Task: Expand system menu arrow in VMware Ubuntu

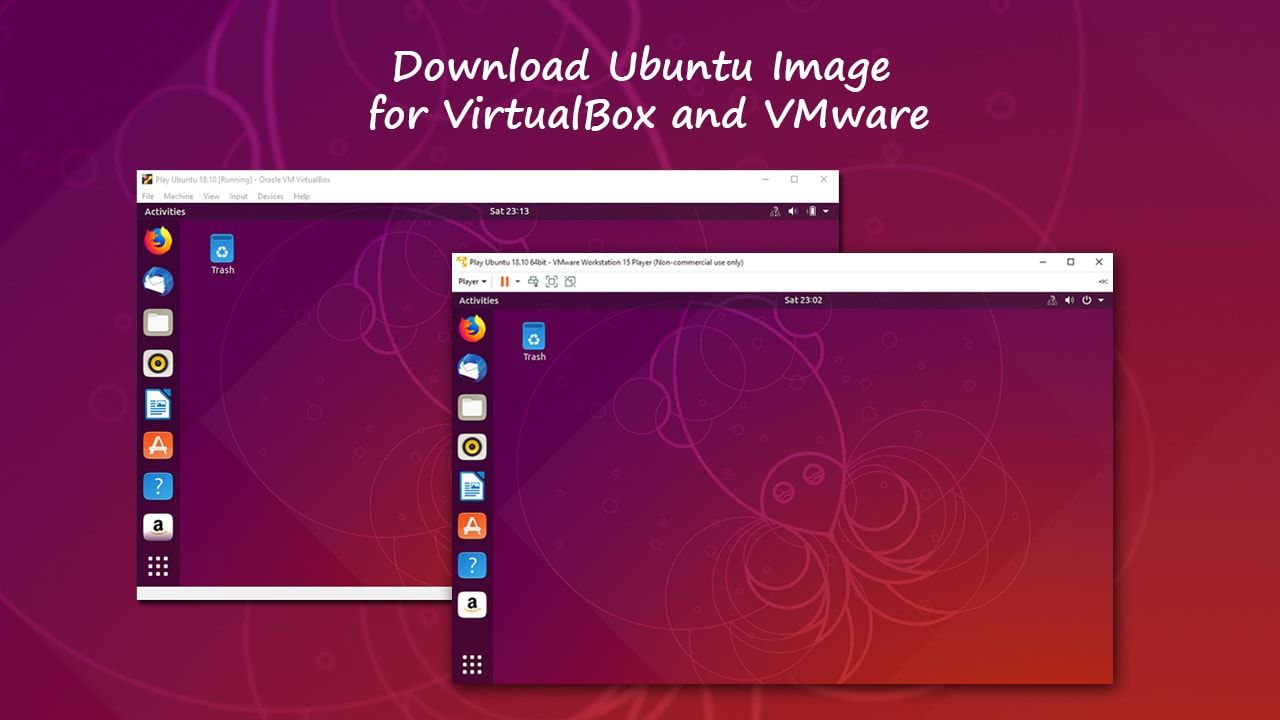Action: tap(1101, 301)
